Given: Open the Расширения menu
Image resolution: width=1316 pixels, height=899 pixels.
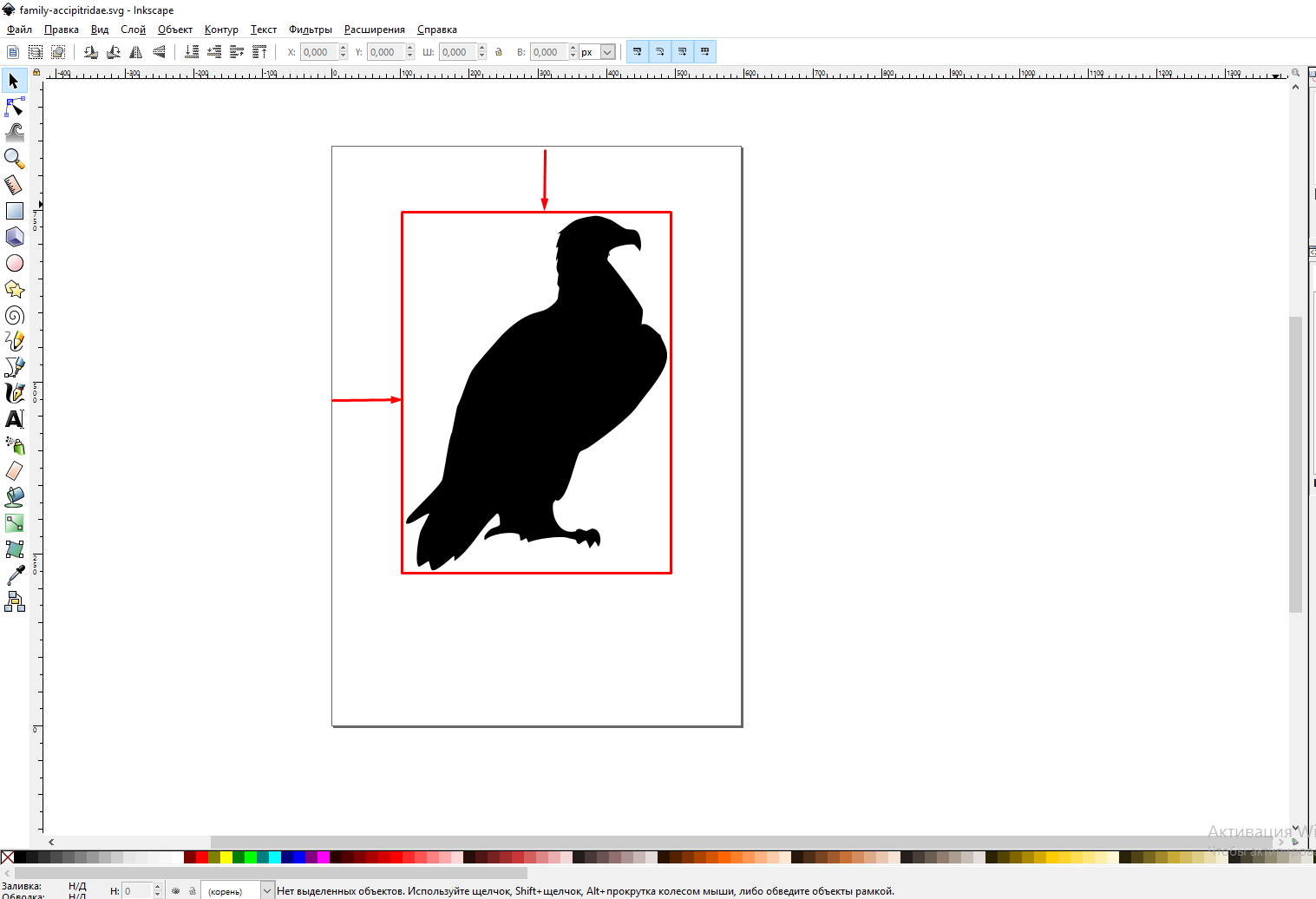Looking at the screenshot, I should [375, 30].
